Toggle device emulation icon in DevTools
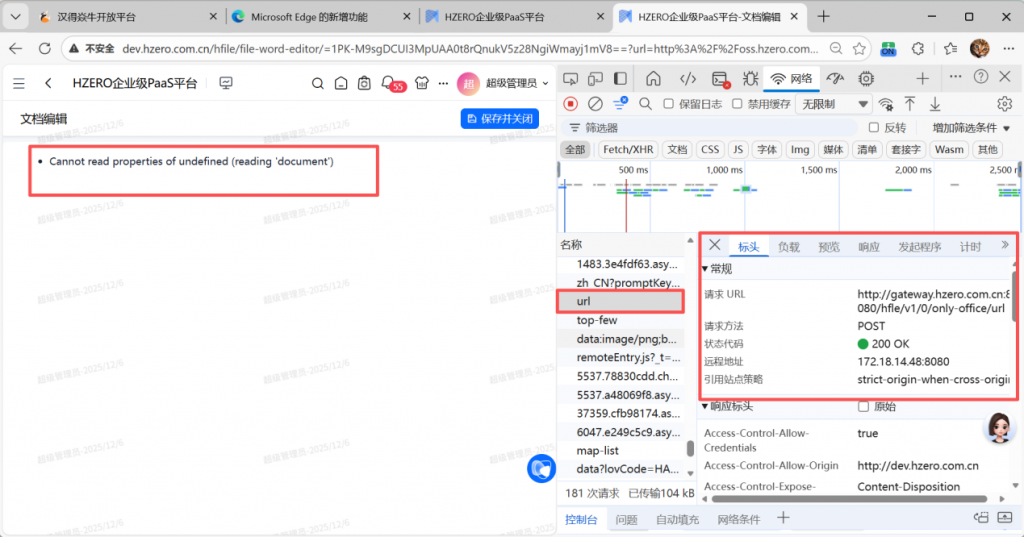The height and width of the screenshot is (537, 1024). click(x=595, y=79)
